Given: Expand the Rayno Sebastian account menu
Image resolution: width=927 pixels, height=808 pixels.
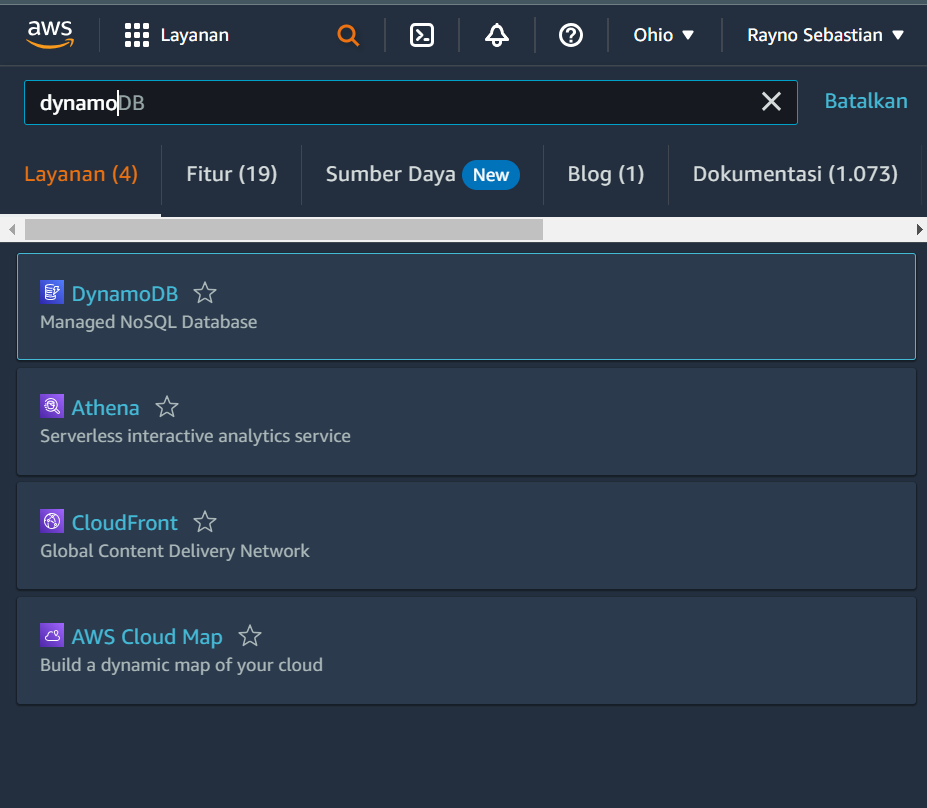Looking at the screenshot, I should [x=824, y=34].
